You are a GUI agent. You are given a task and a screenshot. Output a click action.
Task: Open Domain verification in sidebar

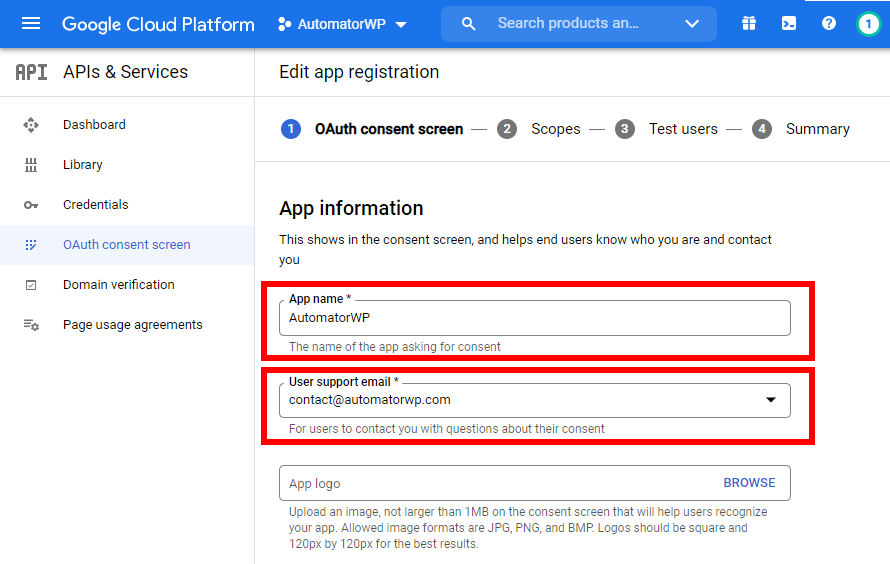coord(118,285)
